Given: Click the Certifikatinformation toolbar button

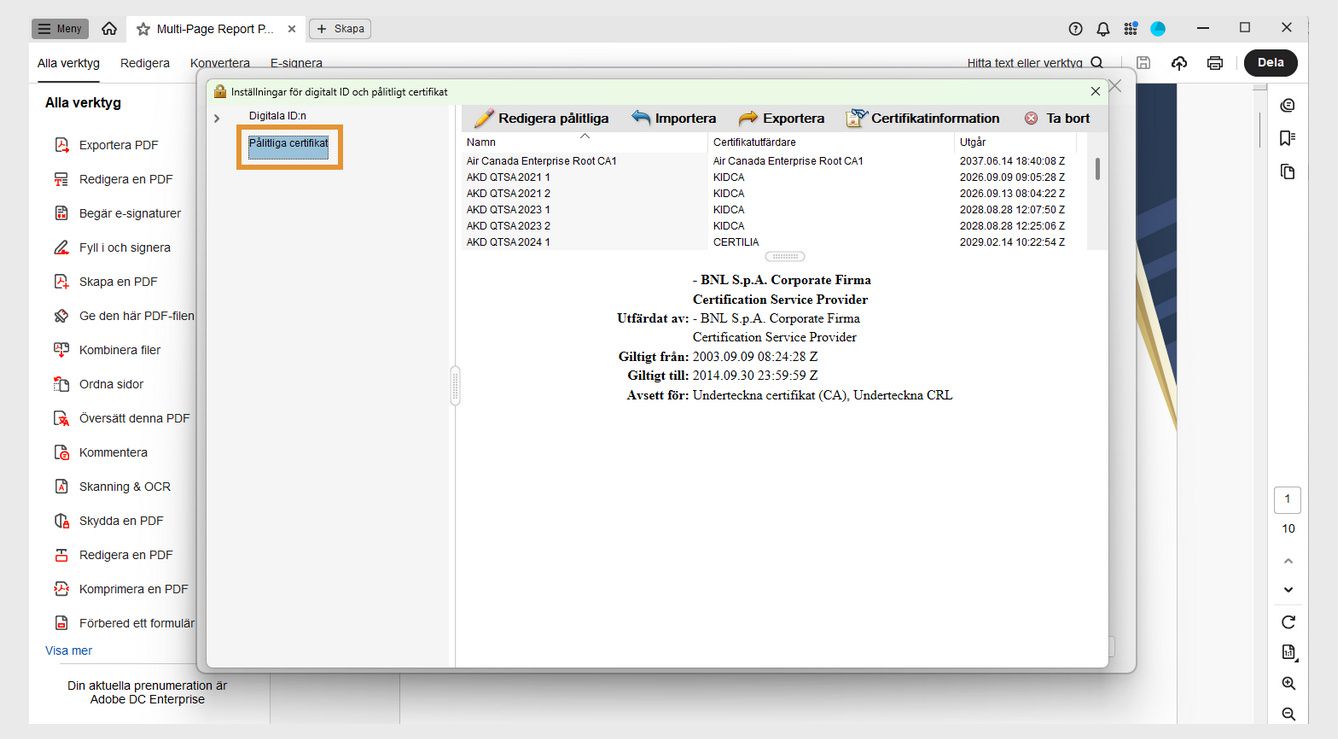Looking at the screenshot, I should point(923,118).
